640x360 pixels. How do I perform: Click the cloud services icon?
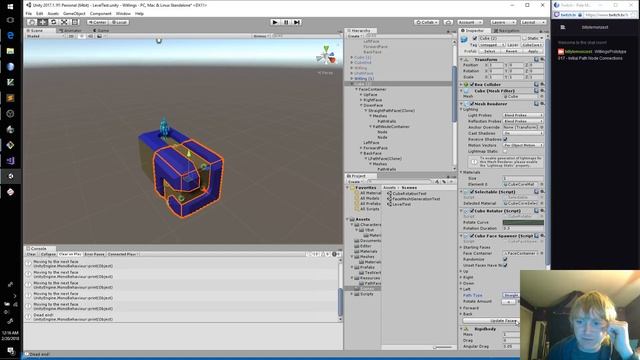(448, 22)
